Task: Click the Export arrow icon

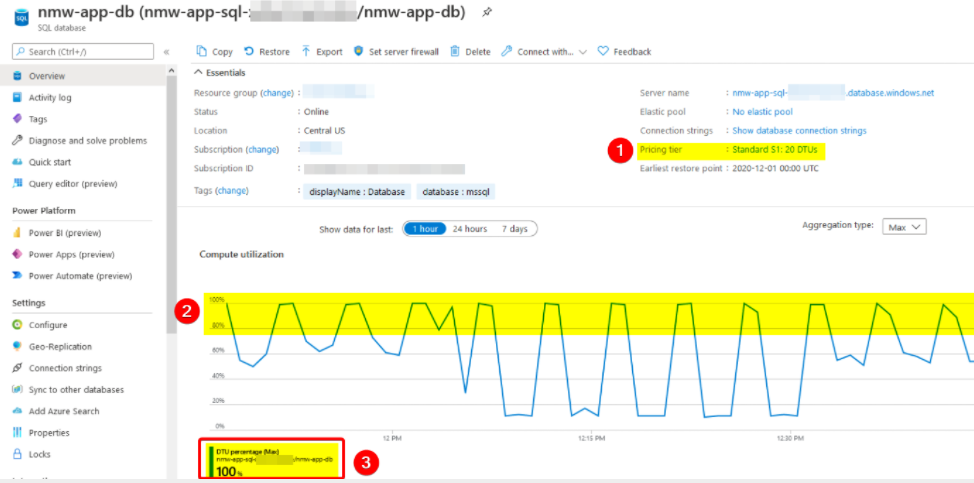Action: [306, 52]
